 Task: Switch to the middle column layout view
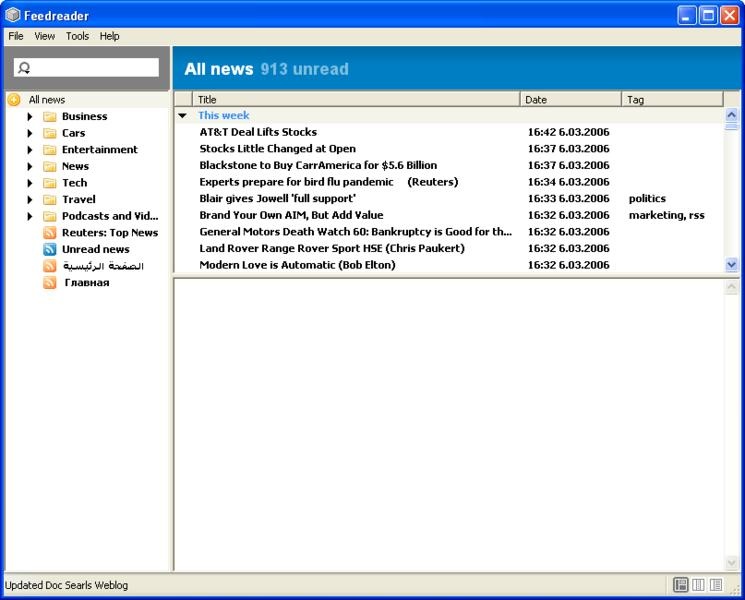[x=698, y=585]
